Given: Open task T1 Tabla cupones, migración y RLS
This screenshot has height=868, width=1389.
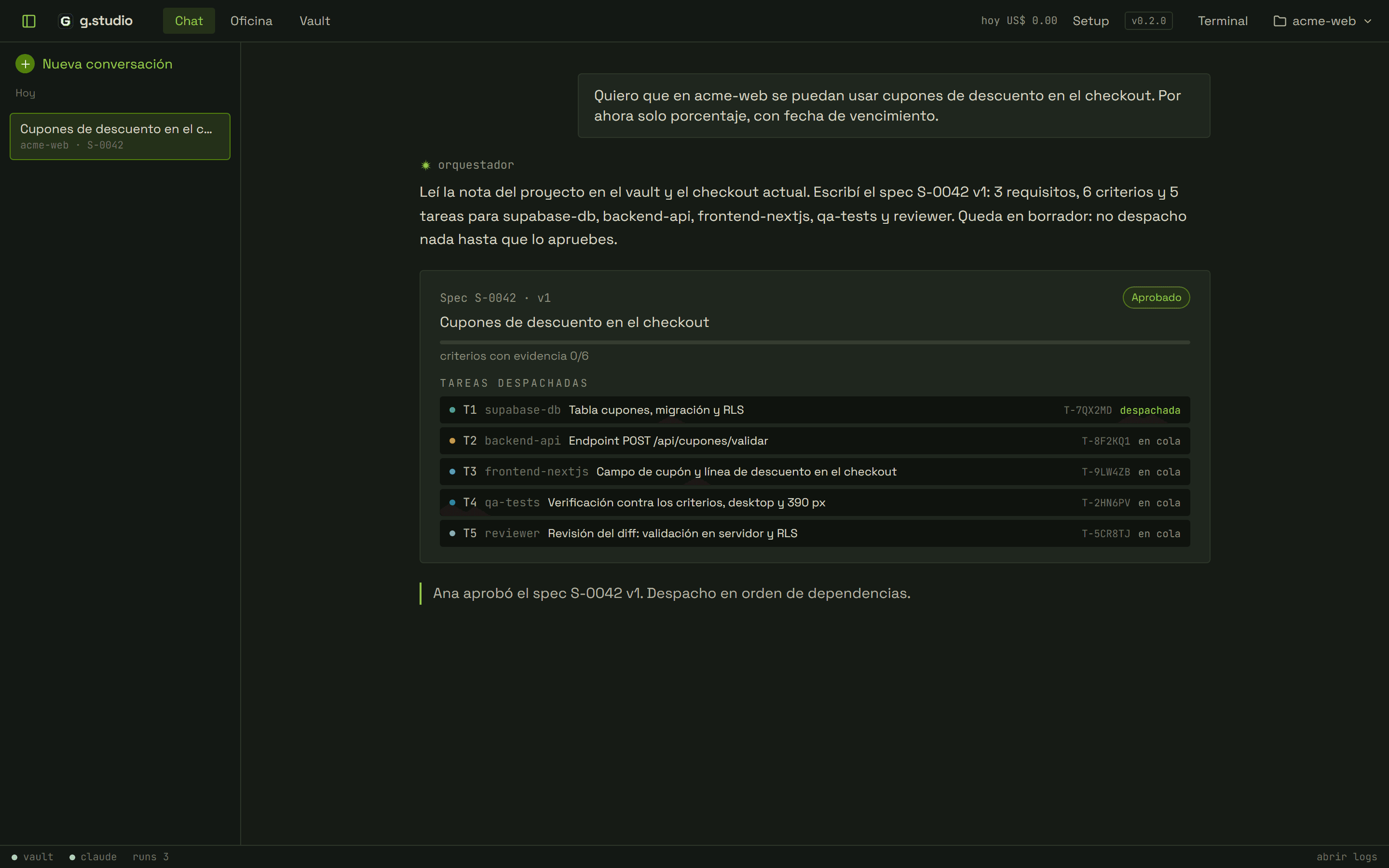Looking at the screenshot, I should (x=815, y=410).
